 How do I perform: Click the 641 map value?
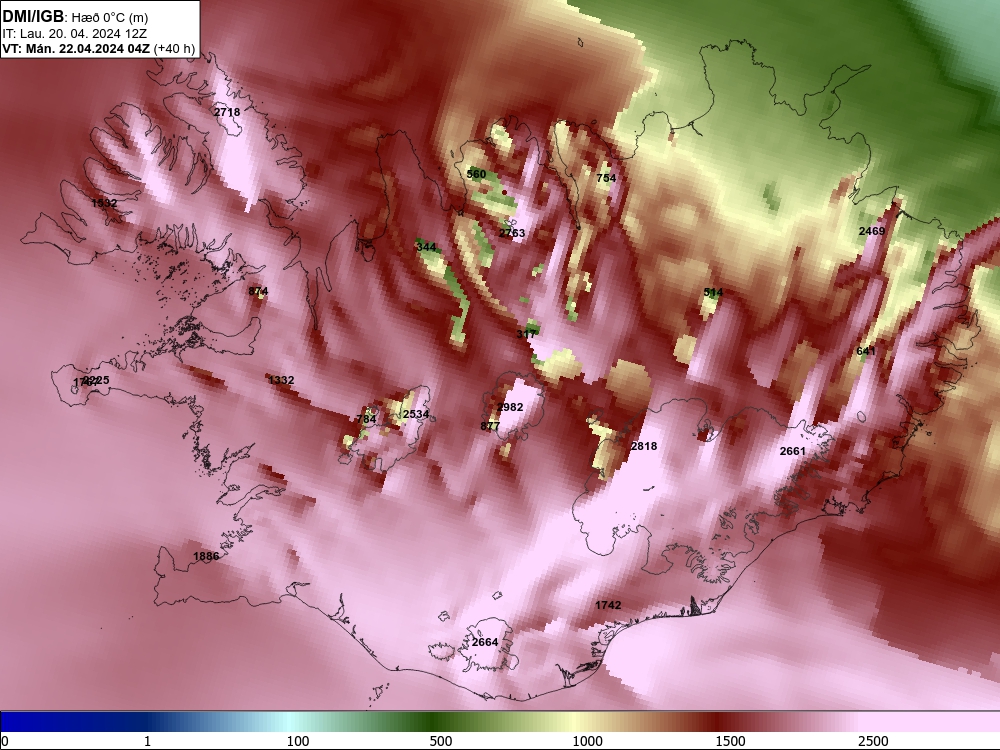click(x=866, y=351)
